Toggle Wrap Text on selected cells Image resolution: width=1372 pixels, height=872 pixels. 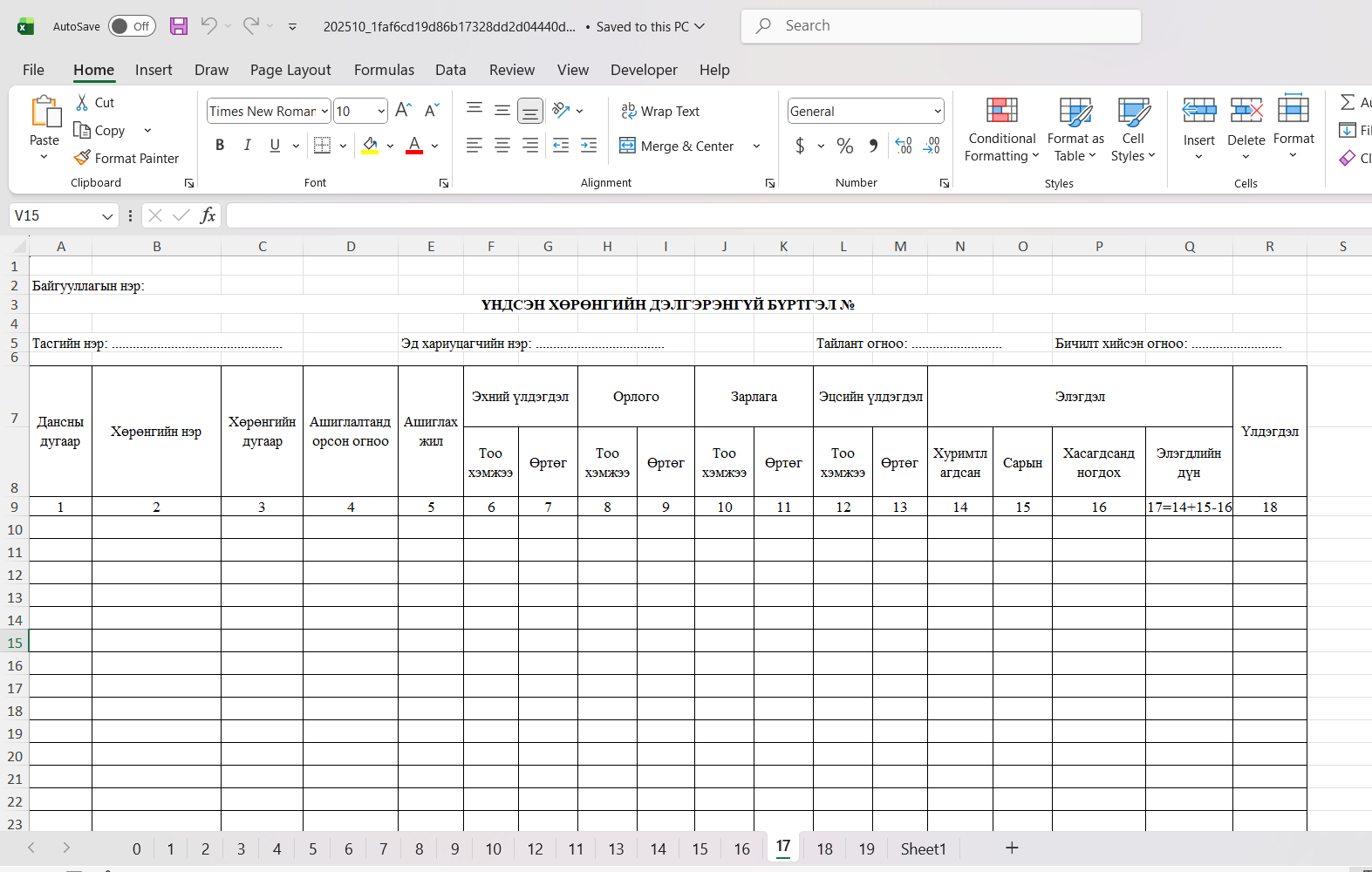click(x=660, y=111)
